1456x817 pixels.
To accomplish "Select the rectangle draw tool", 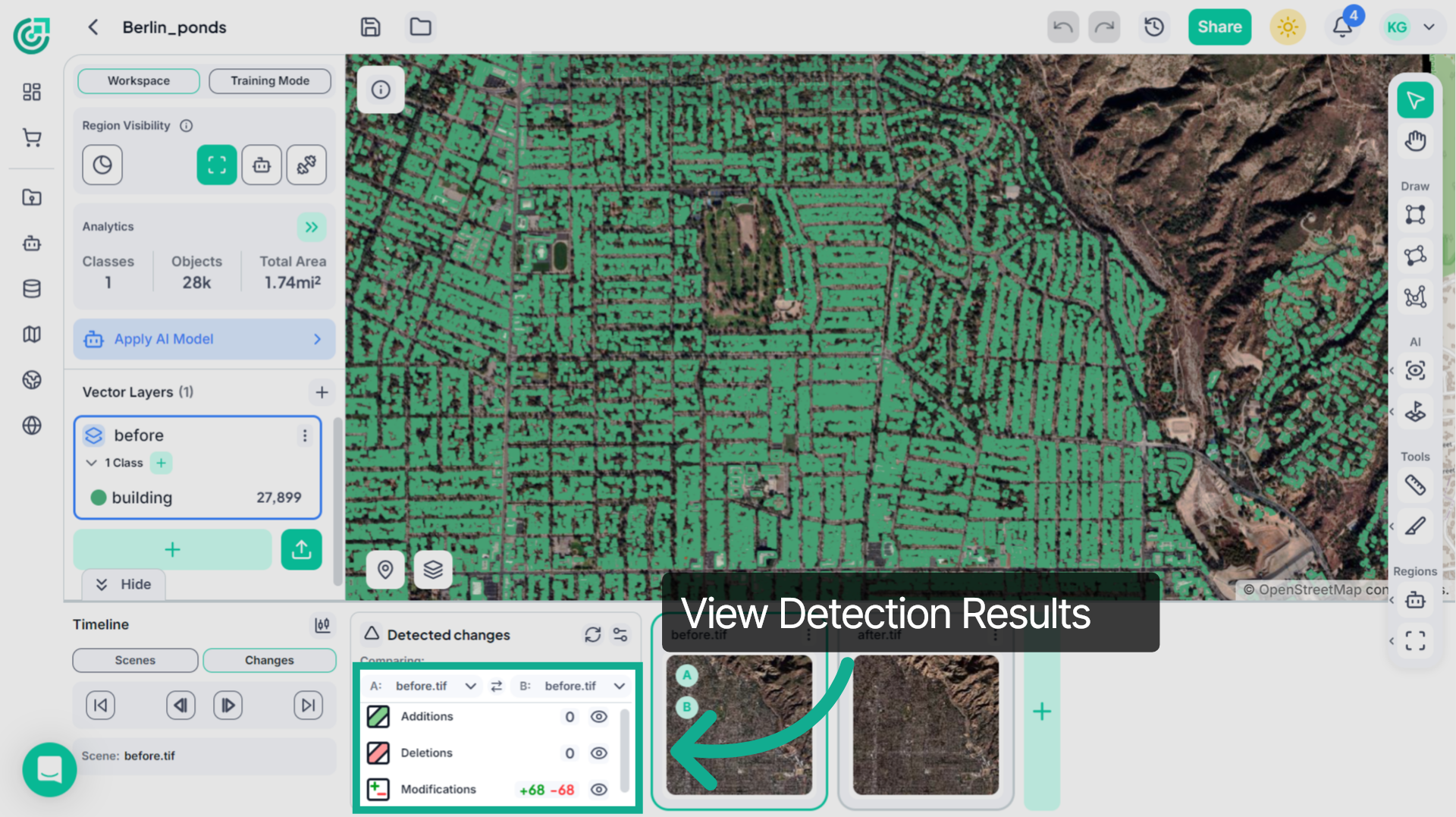I will coord(1415,215).
